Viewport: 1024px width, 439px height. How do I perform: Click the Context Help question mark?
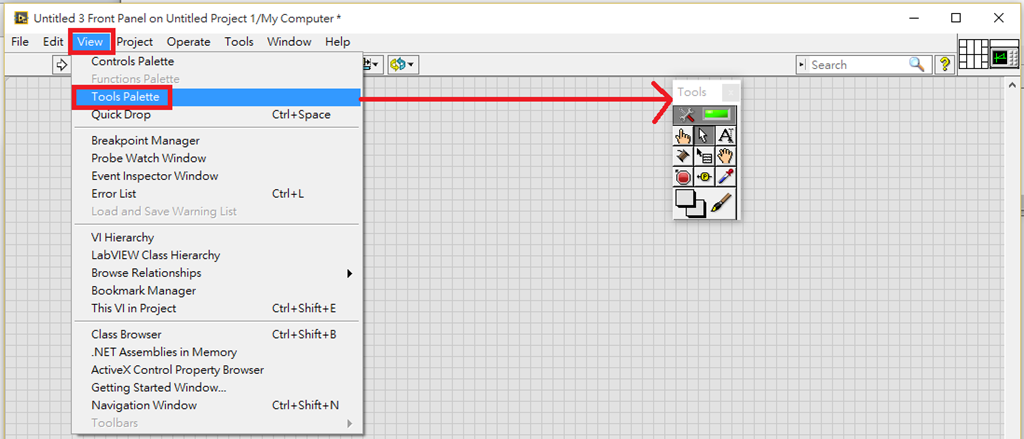click(x=944, y=65)
